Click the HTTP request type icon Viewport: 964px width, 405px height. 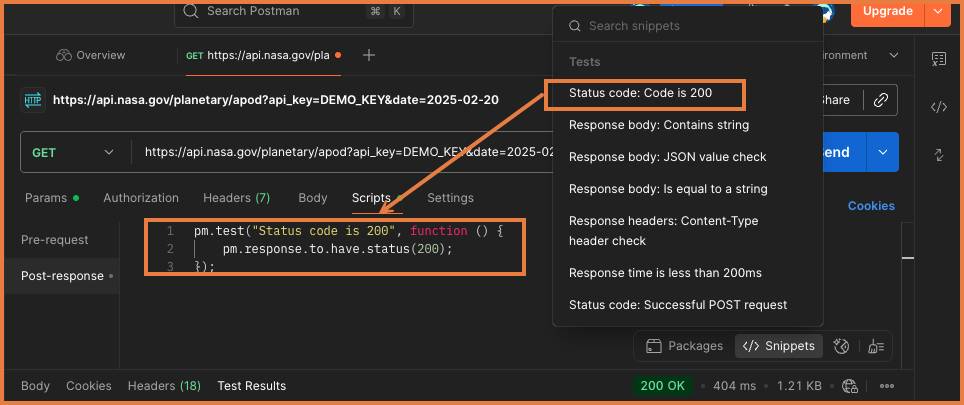(33, 100)
